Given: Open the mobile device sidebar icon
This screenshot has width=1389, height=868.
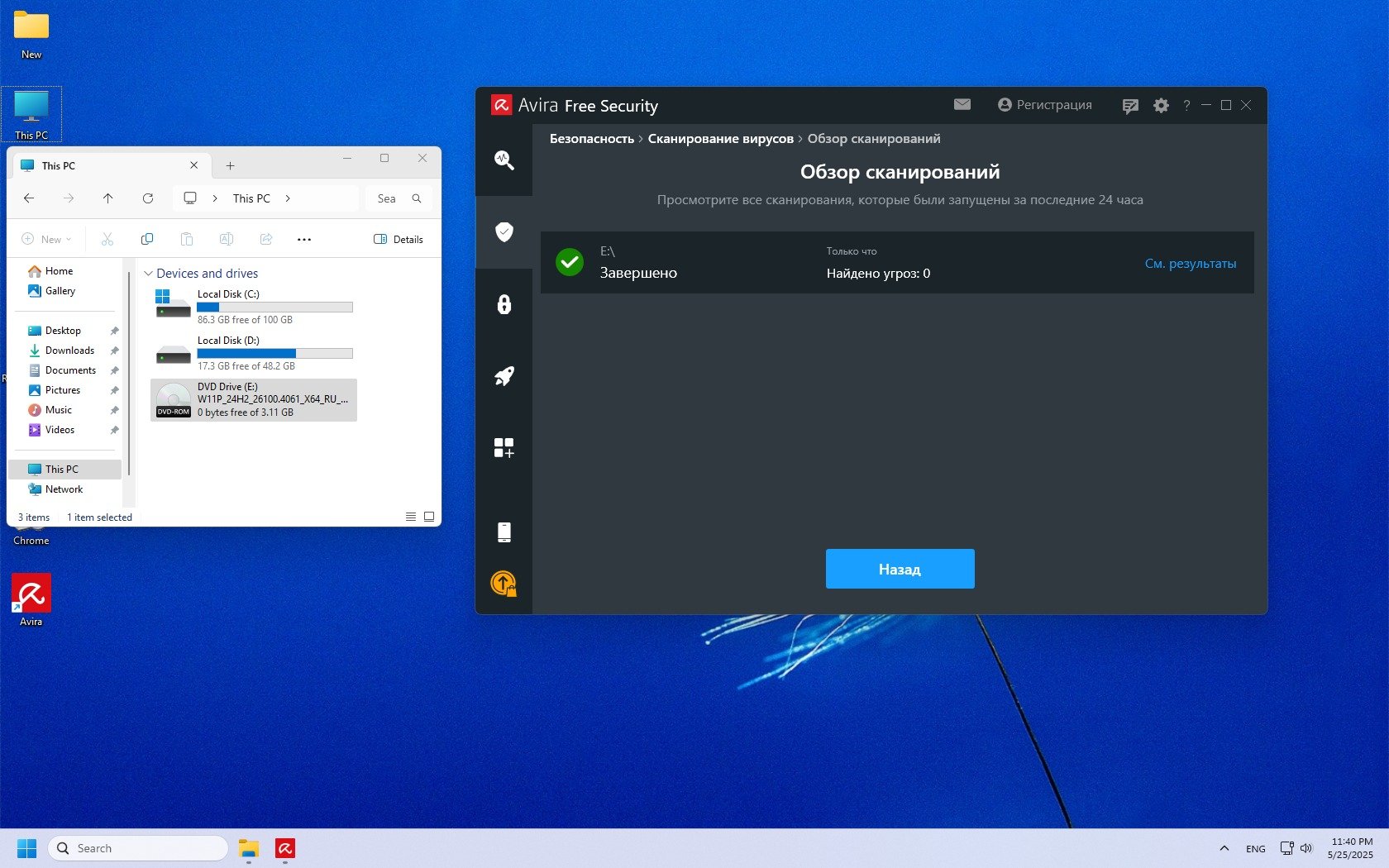Looking at the screenshot, I should [x=504, y=532].
